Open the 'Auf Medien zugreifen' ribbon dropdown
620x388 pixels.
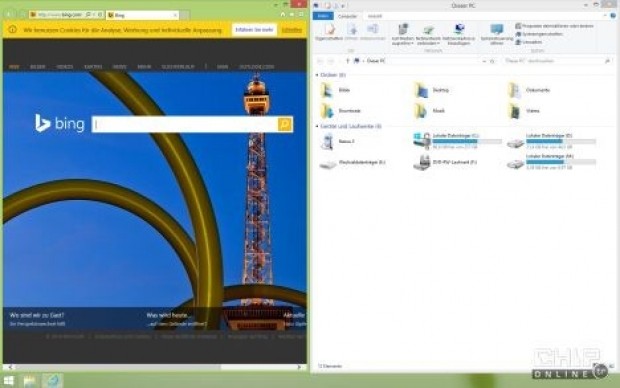click(403, 35)
